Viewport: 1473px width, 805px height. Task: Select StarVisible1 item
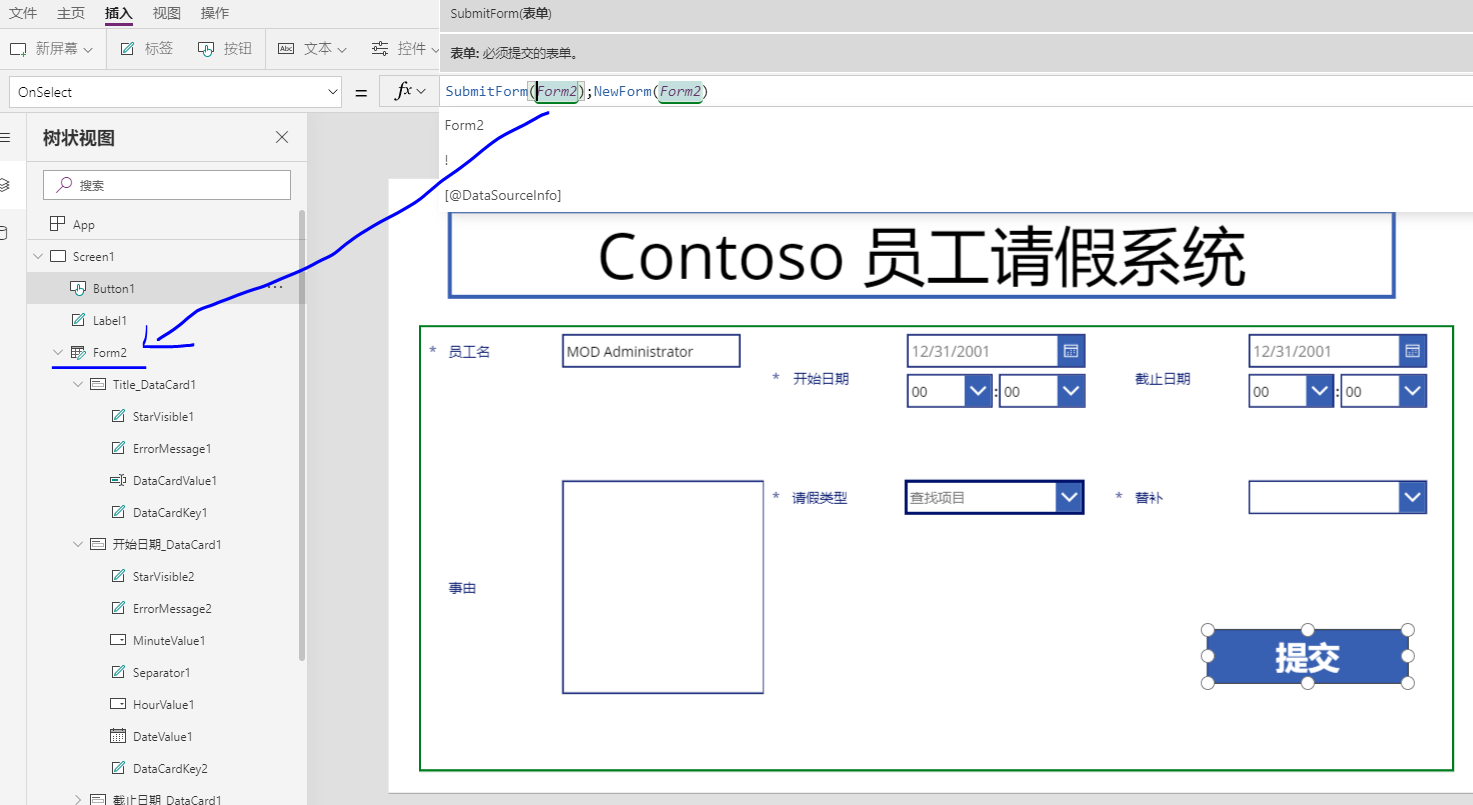[163, 417]
